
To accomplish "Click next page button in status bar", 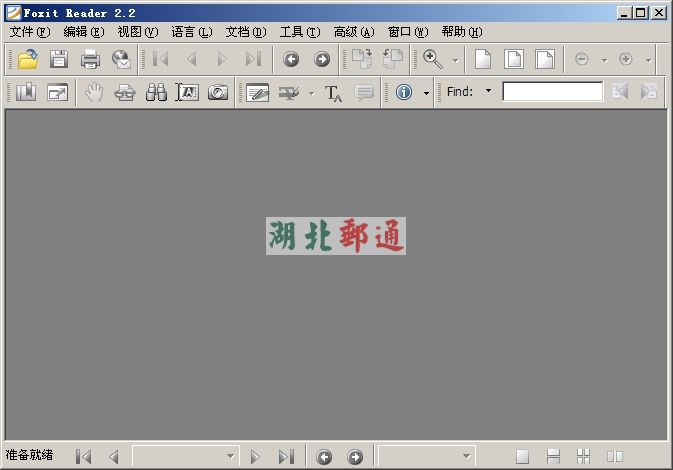I will (255, 457).
